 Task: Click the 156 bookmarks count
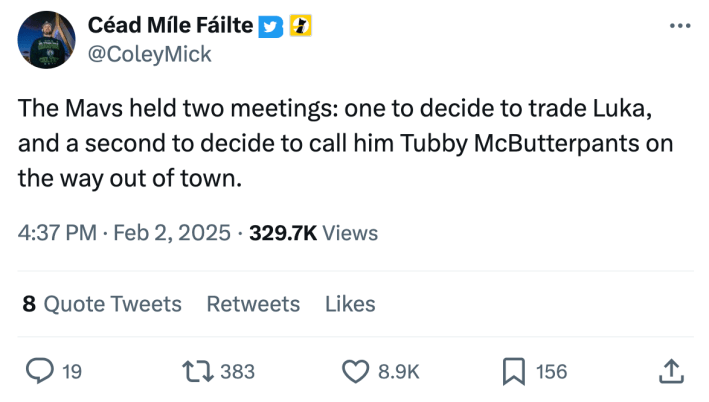[551, 372]
